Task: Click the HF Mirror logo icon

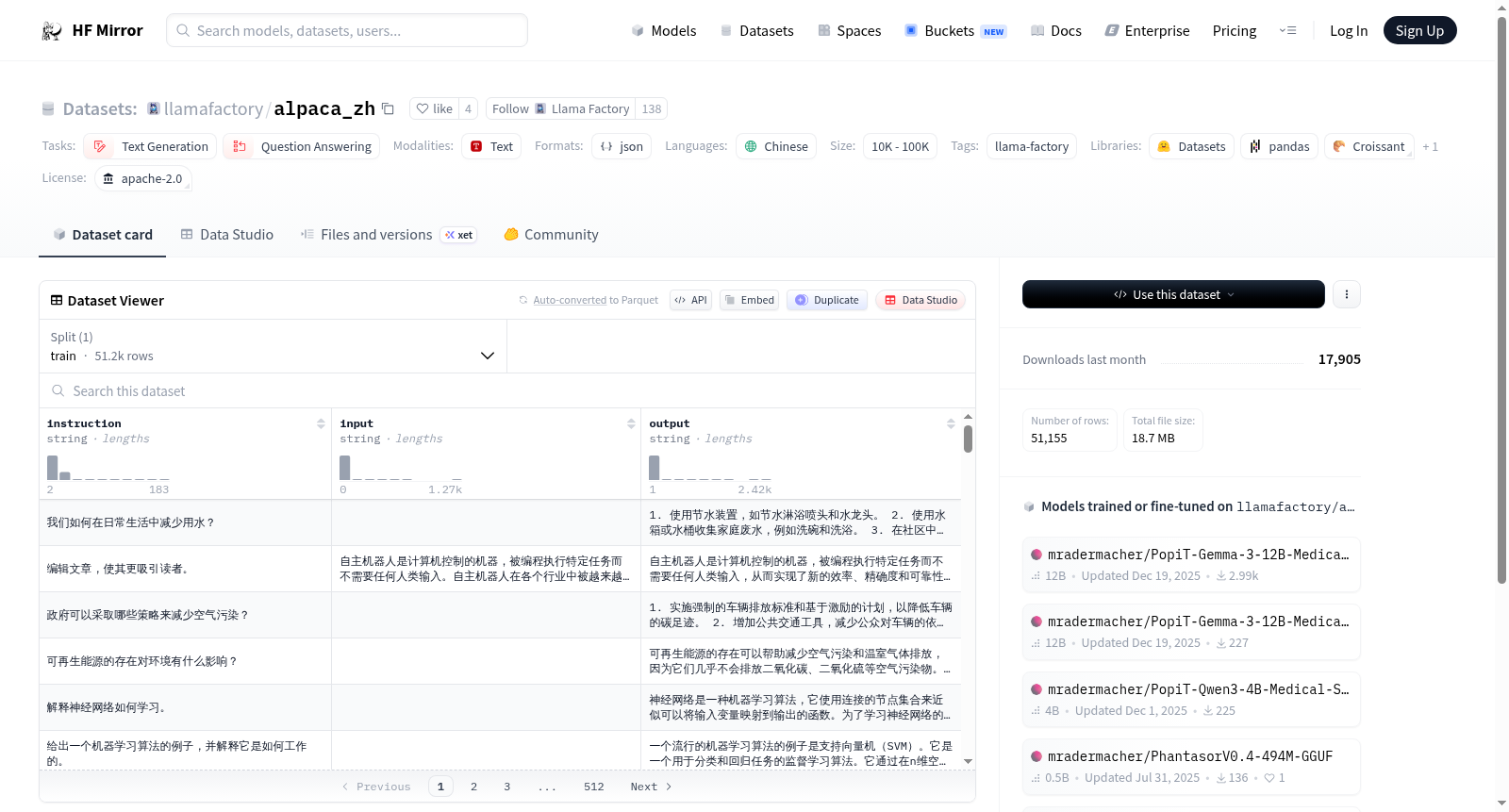Action: 52,30
